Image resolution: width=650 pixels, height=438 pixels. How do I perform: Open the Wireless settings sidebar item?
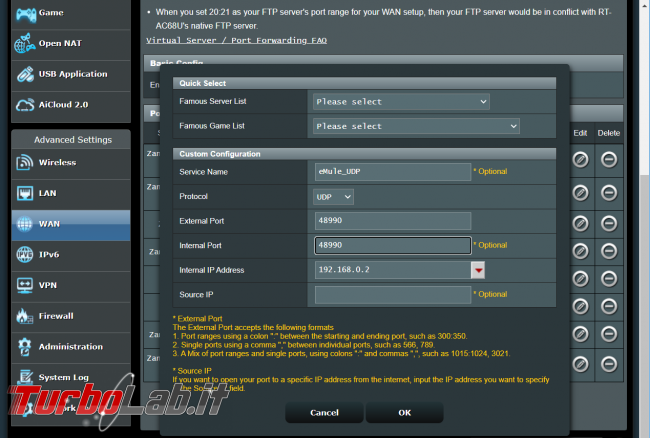point(70,163)
